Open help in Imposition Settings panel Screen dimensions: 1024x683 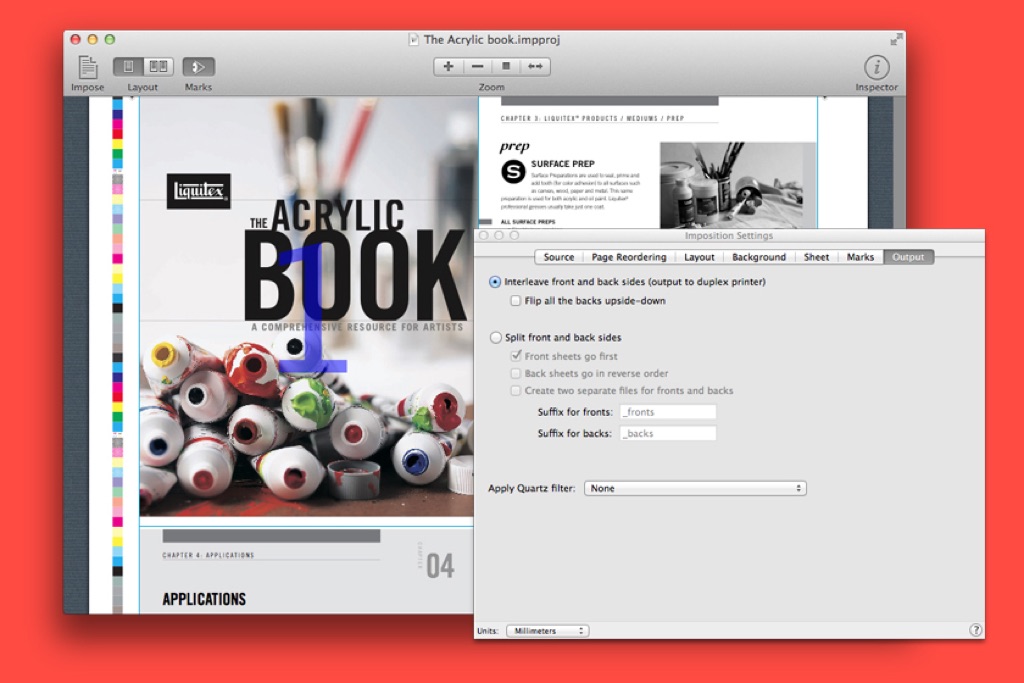975,630
